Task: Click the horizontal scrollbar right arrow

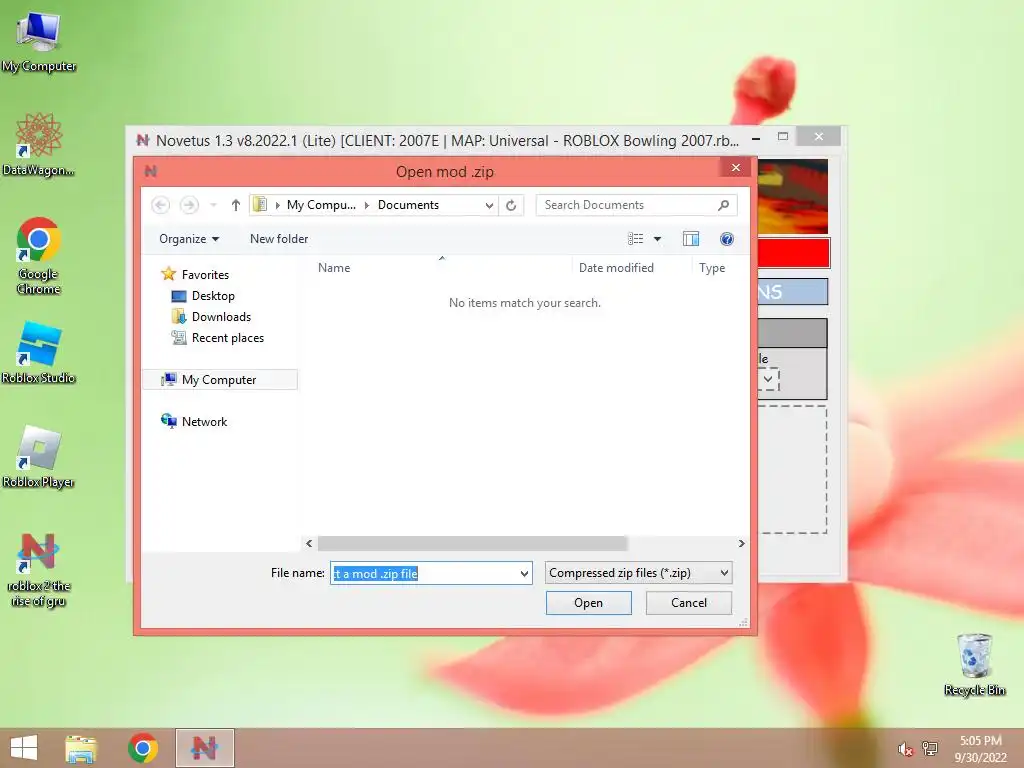Action: 741,543
